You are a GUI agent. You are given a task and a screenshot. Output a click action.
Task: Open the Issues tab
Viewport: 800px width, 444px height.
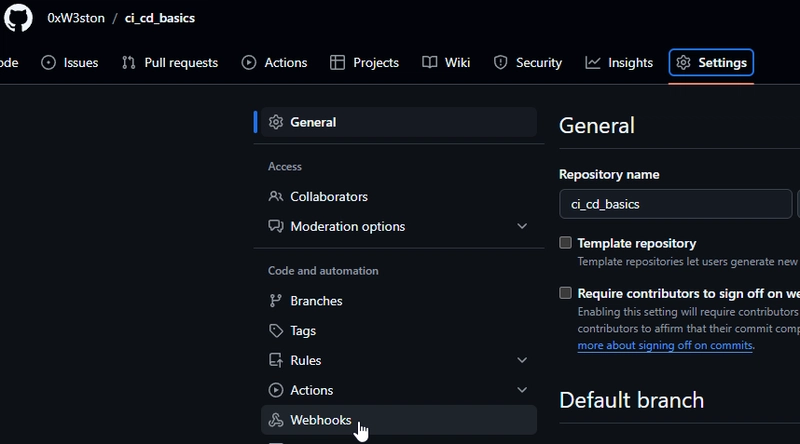(70, 62)
